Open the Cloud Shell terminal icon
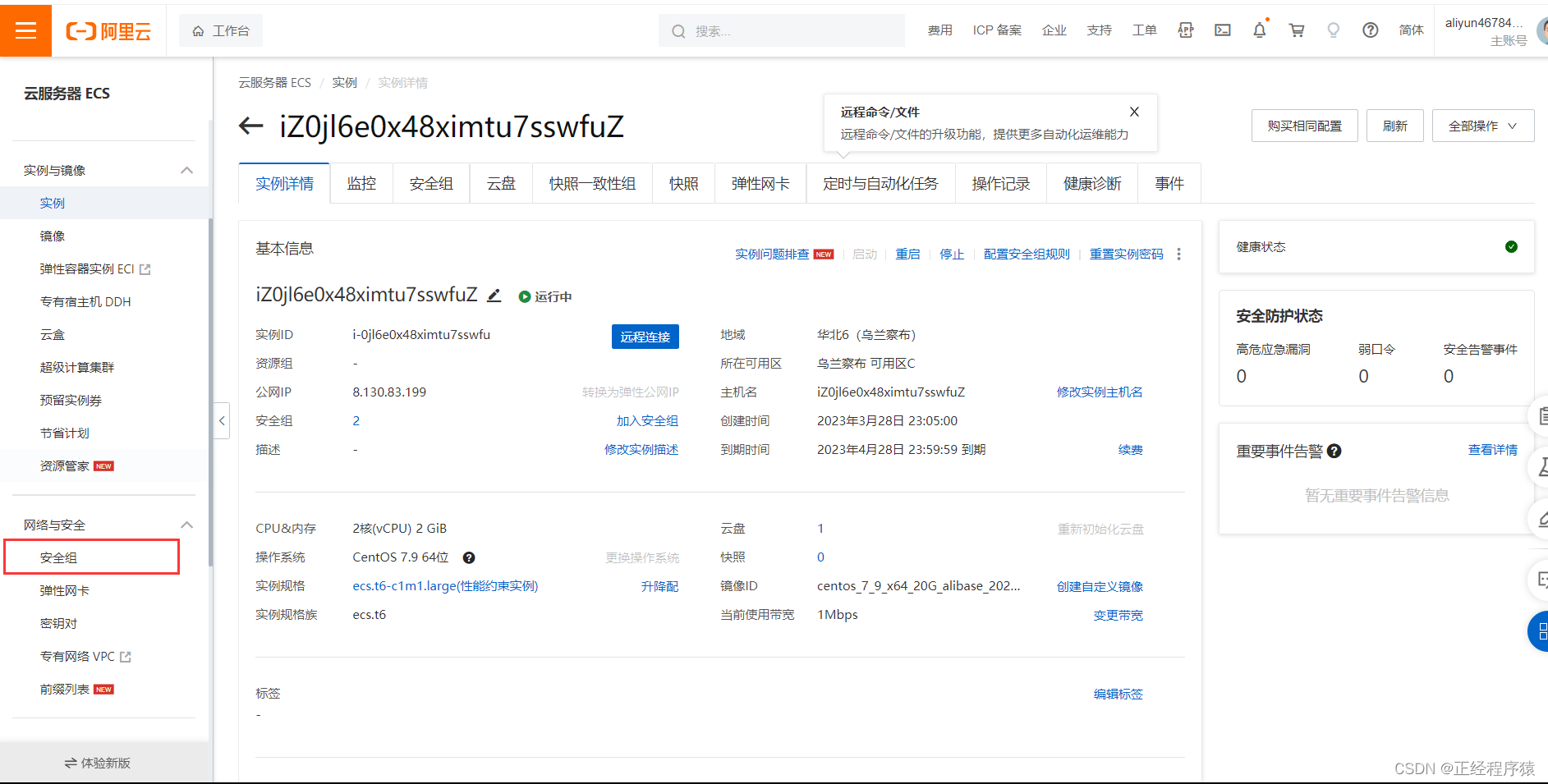The height and width of the screenshot is (784, 1548). tap(1223, 30)
